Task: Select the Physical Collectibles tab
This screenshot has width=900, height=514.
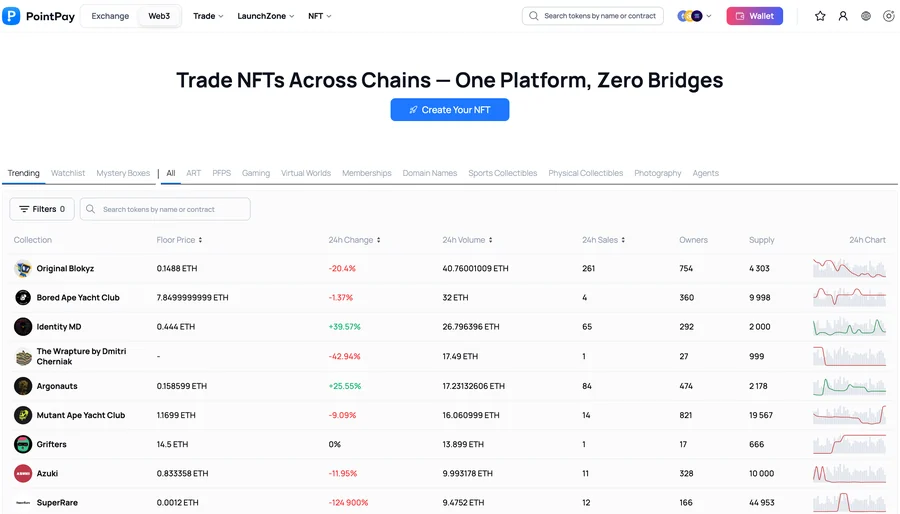Action: [585, 173]
